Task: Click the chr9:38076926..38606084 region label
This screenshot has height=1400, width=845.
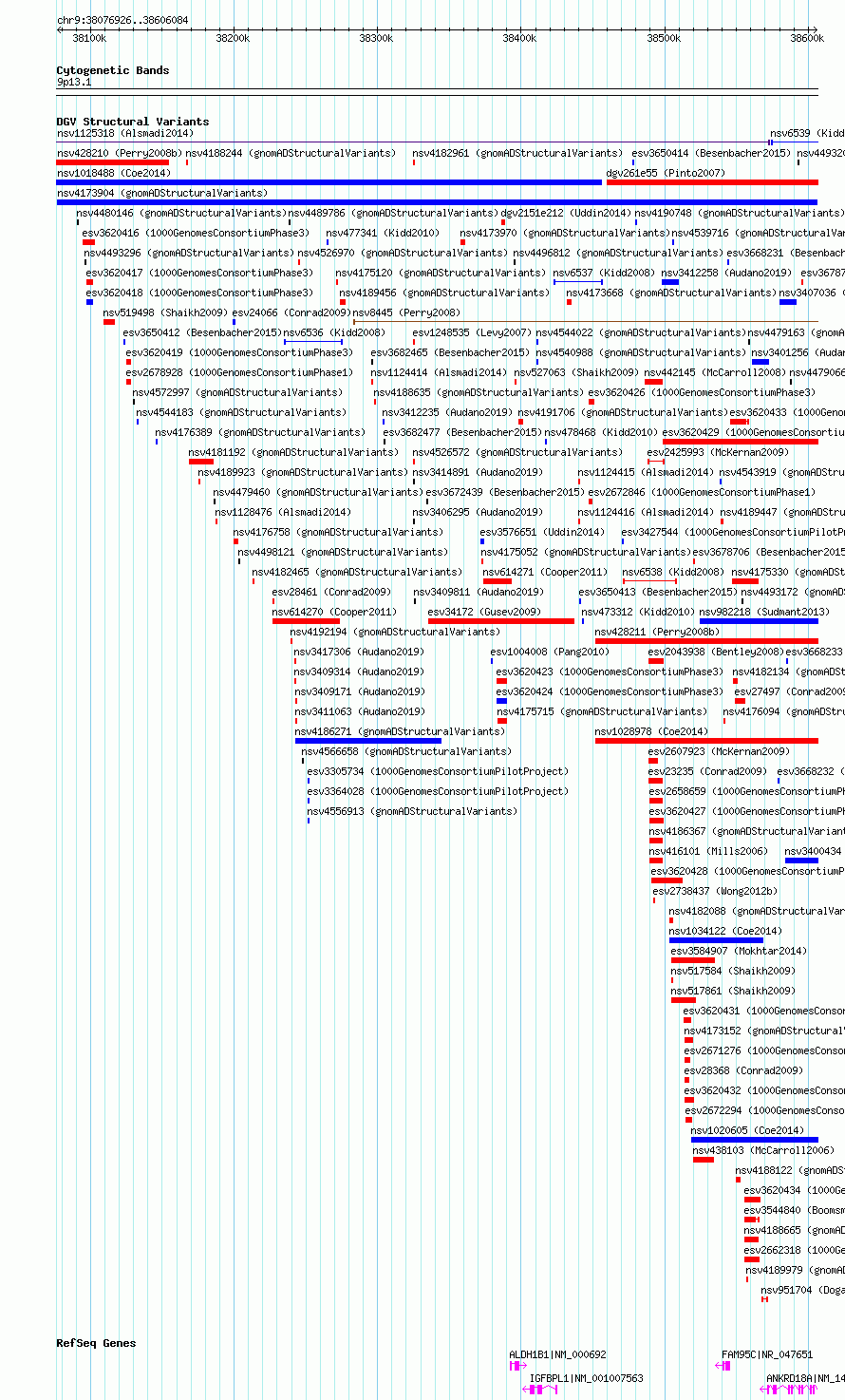Action: (122, 20)
